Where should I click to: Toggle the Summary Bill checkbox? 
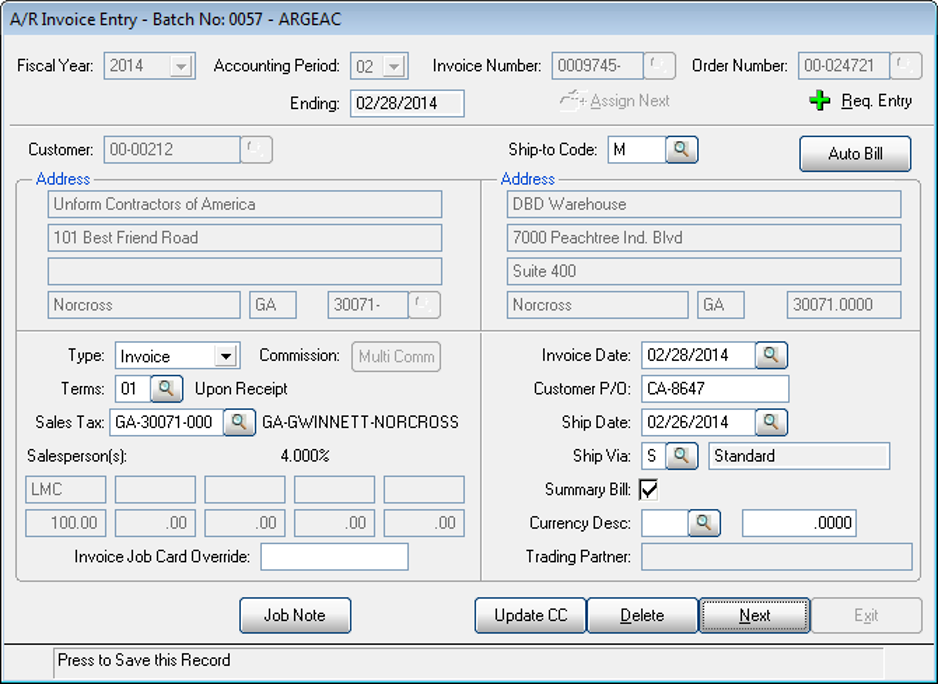[649, 490]
